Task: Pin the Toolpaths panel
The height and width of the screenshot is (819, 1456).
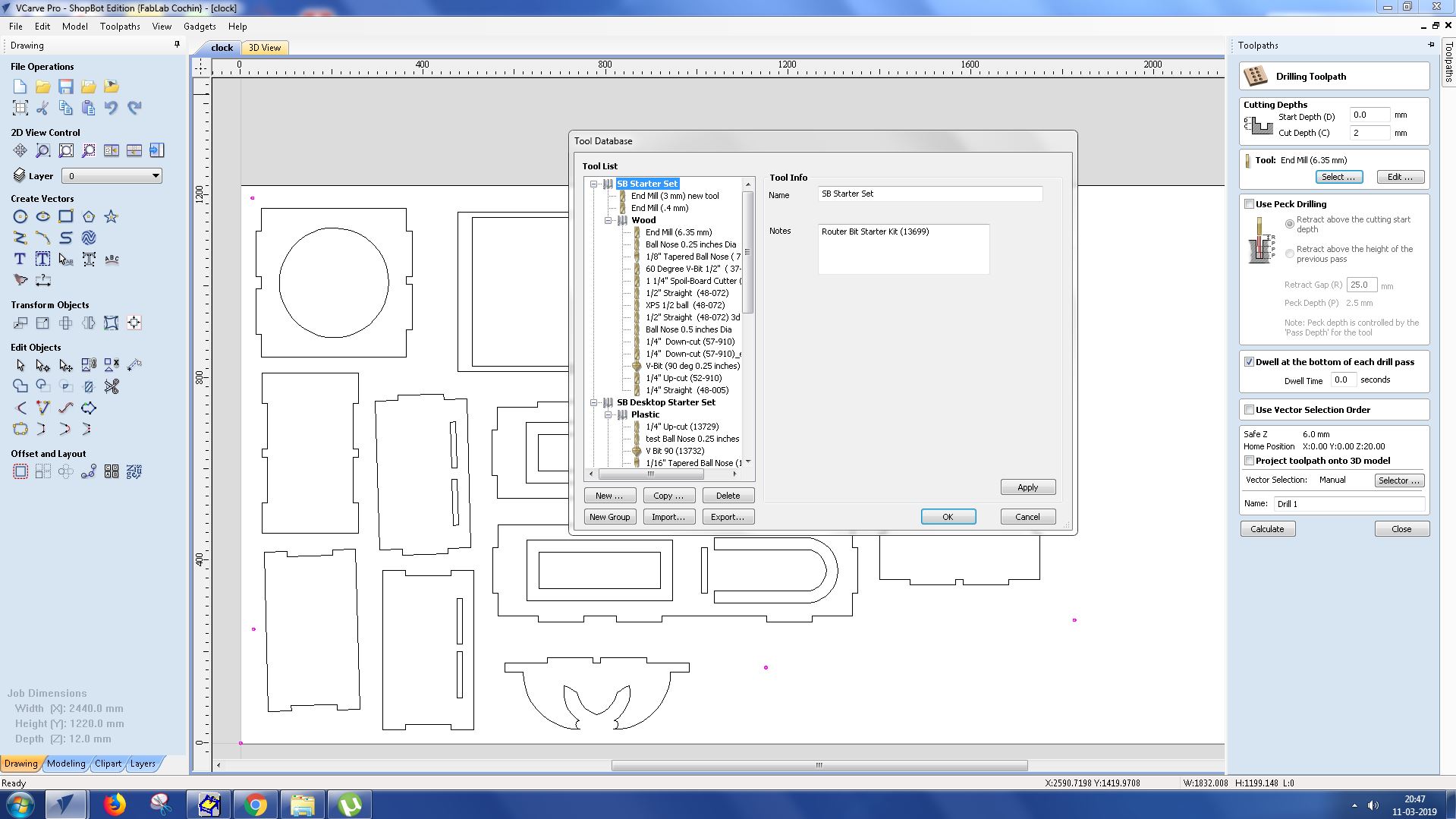Action: (1431, 45)
